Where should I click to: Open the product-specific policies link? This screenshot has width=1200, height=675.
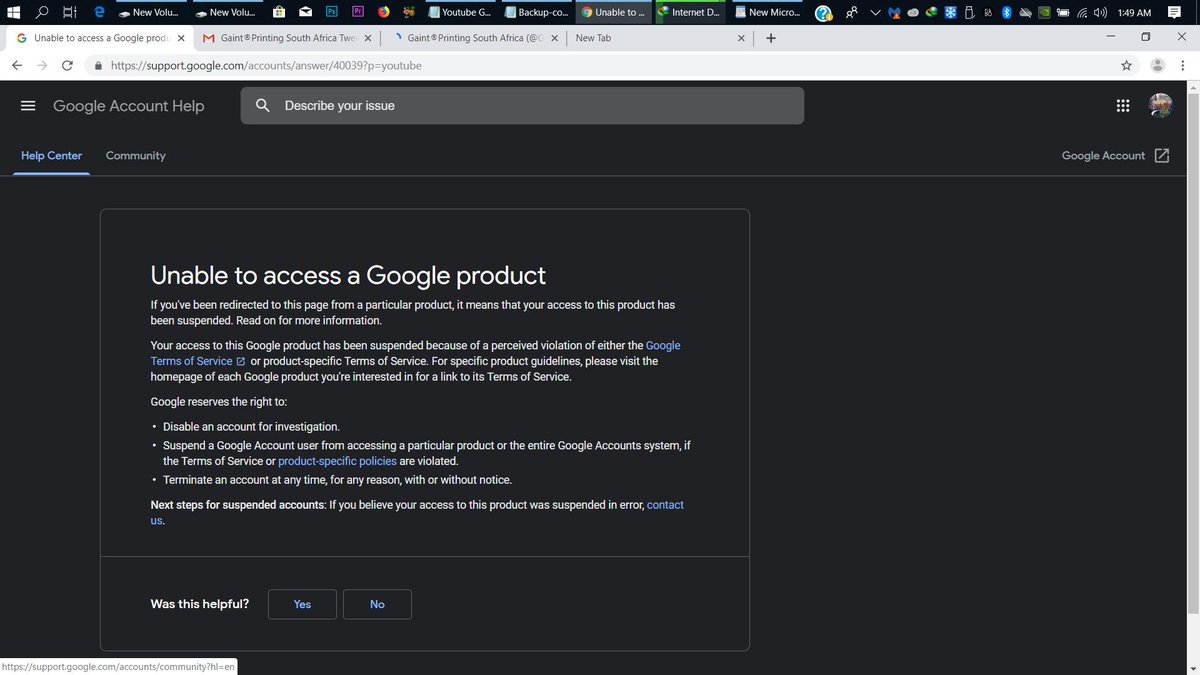click(x=337, y=461)
